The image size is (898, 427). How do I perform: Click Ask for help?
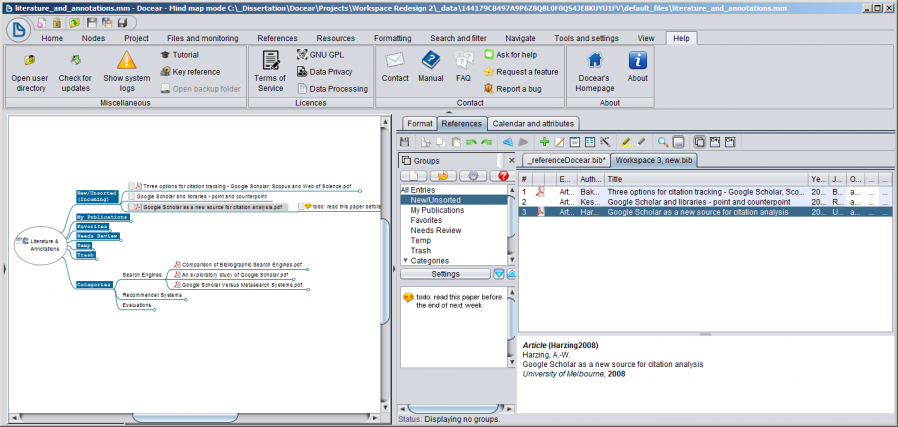coord(510,55)
